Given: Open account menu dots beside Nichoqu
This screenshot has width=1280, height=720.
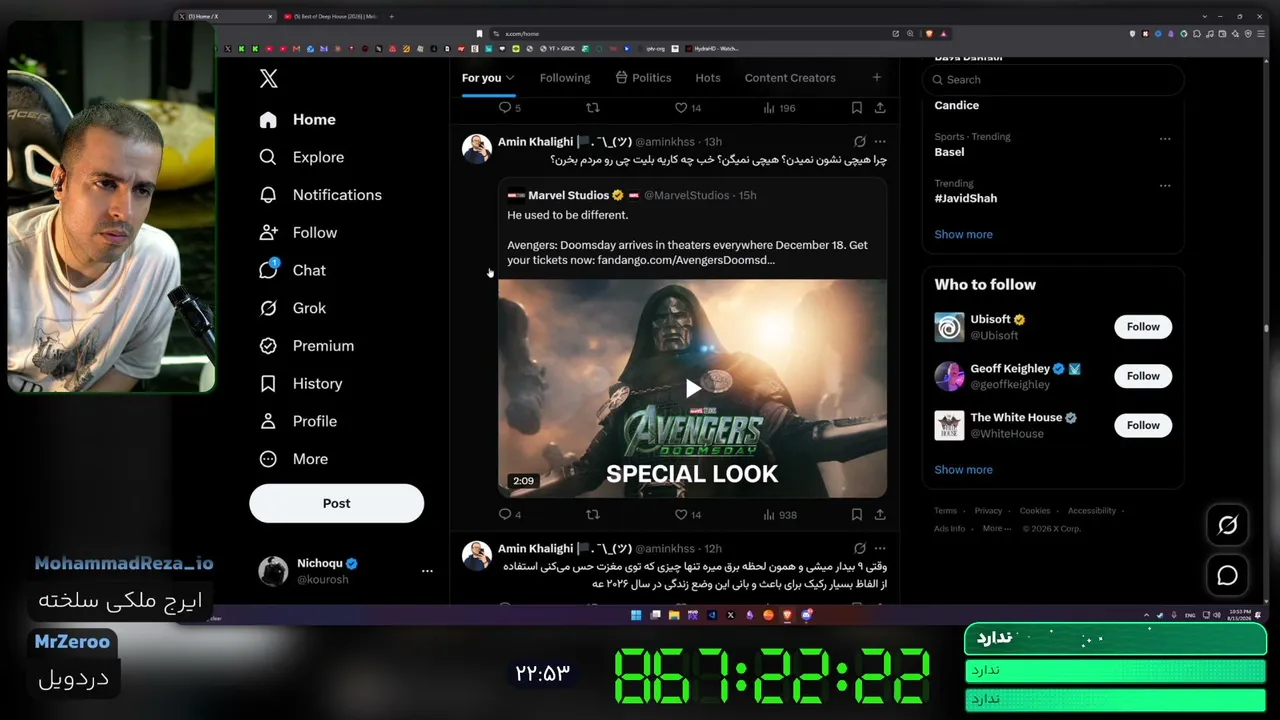Looking at the screenshot, I should coord(427,571).
